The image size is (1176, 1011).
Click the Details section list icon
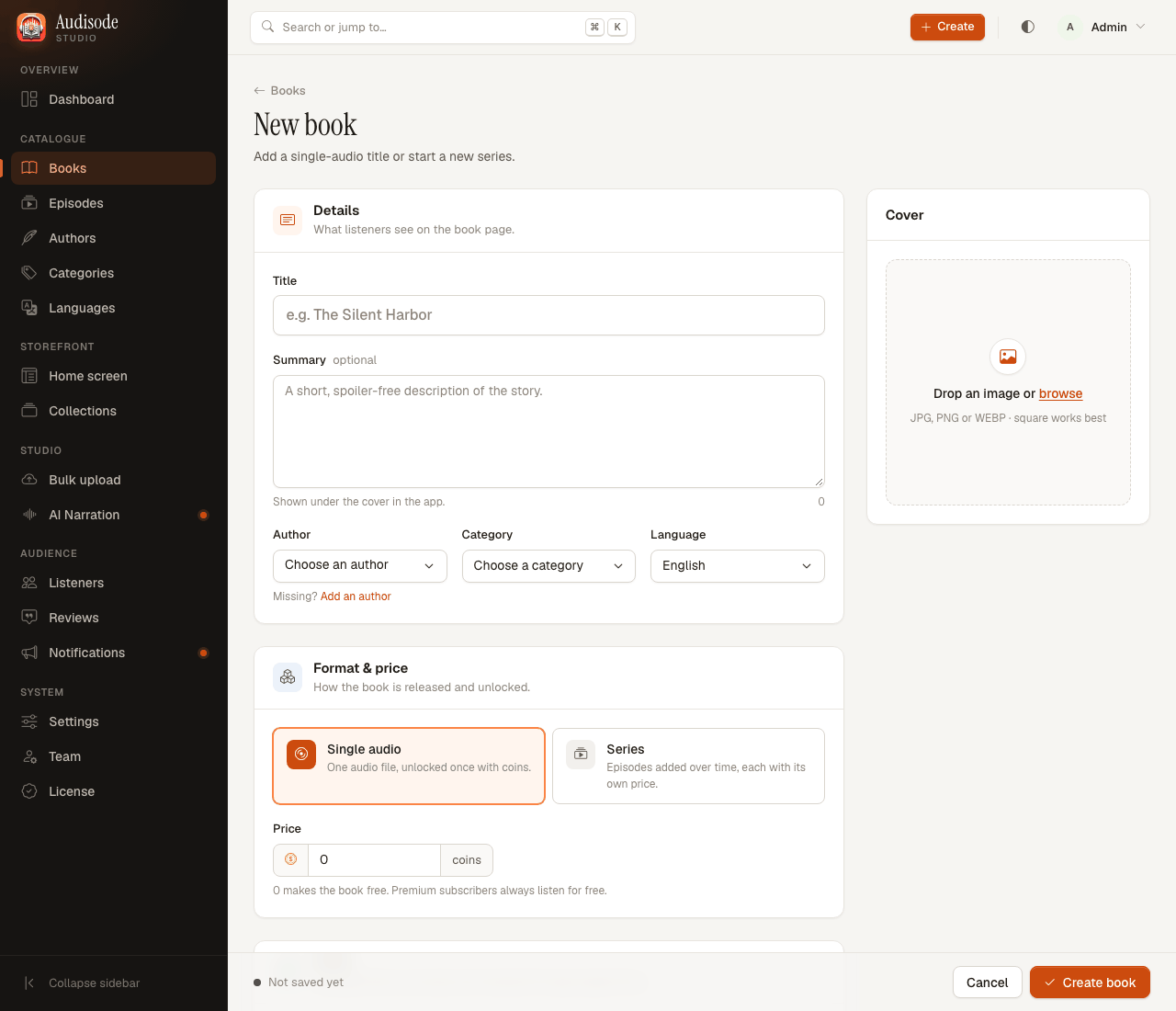[288, 220]
